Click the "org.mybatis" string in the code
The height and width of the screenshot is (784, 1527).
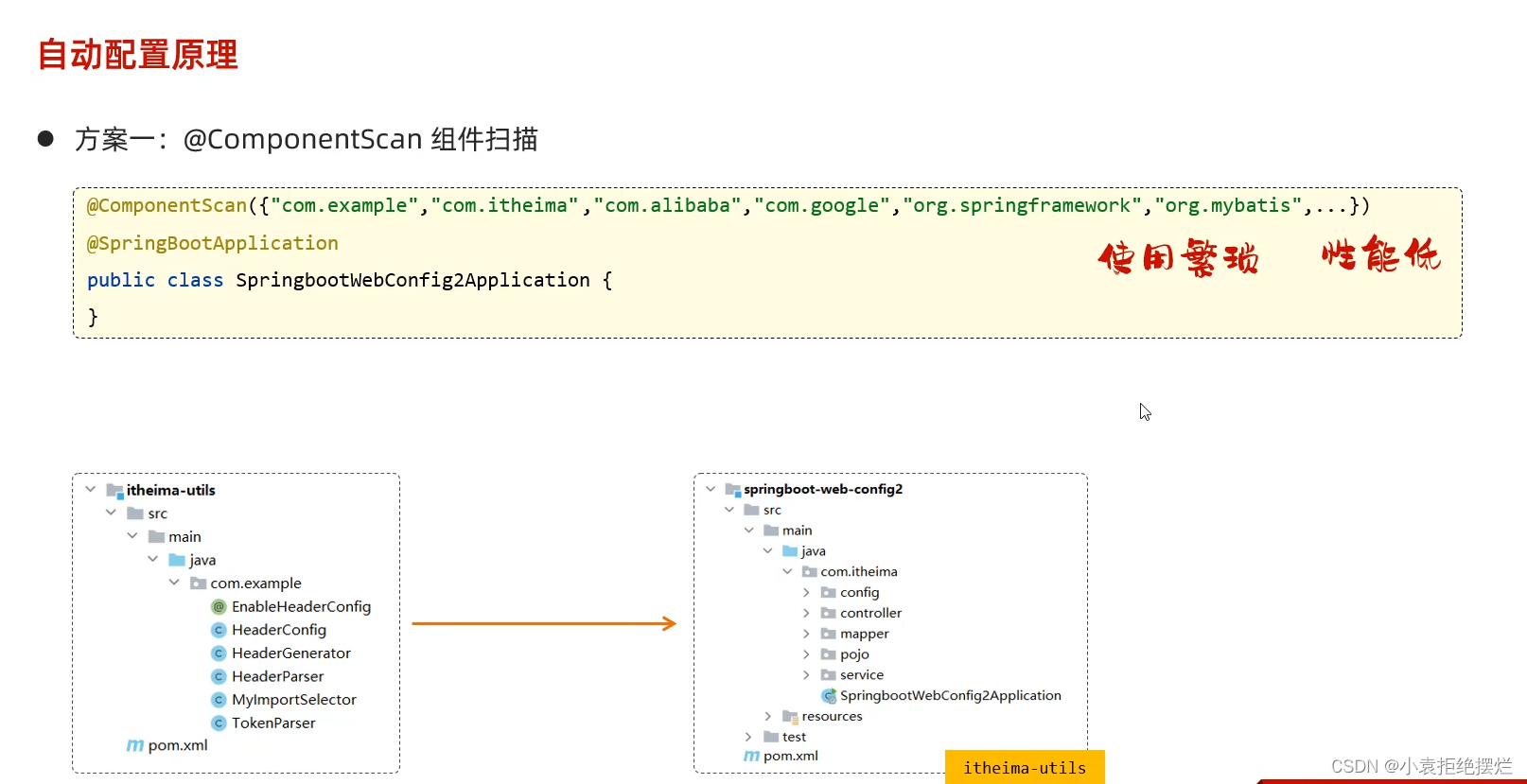[1228, 205]
